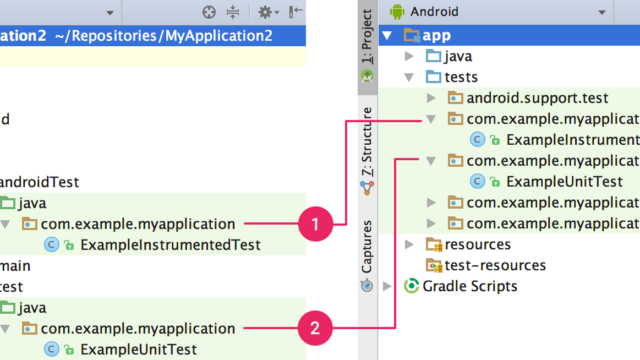
Task: Select the androidTest folder in left panel
Action: point(40,182)
